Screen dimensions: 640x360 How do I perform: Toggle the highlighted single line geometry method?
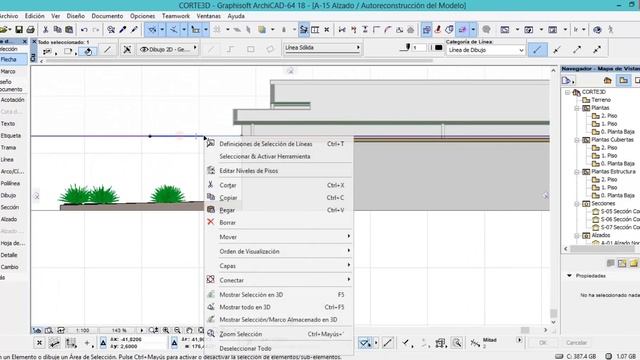[x=537, y=50]
